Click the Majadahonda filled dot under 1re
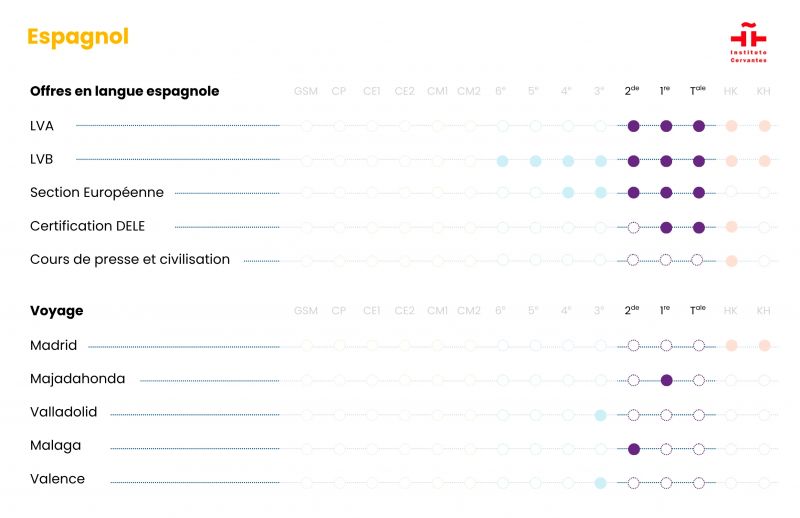Screen dimensions: 800x518 (666, 380)
